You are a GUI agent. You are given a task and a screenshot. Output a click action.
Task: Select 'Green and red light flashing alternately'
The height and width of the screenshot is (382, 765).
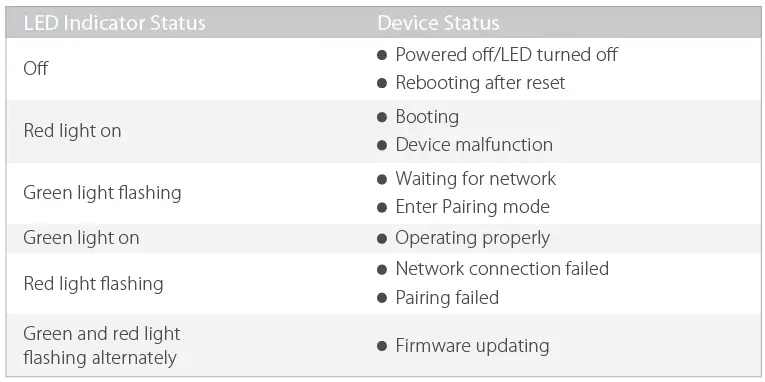click(102, 346)
